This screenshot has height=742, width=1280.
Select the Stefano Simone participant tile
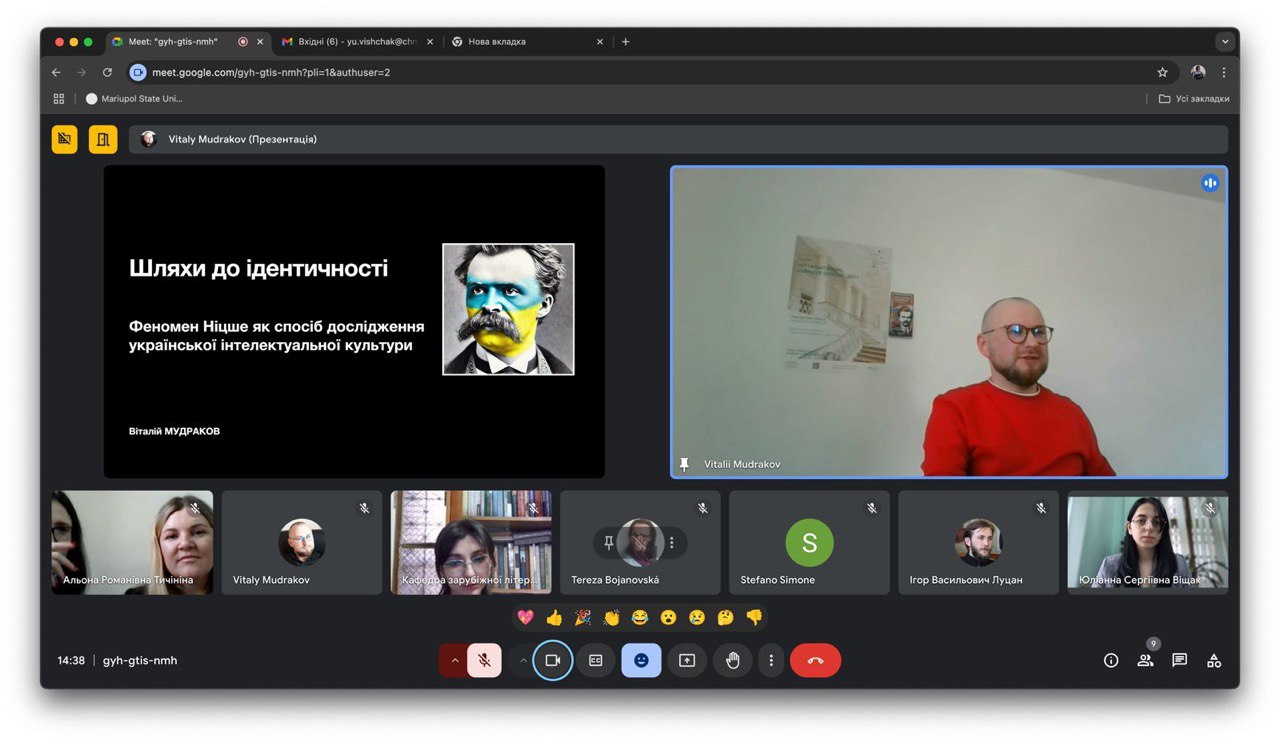tap(809, 543)
